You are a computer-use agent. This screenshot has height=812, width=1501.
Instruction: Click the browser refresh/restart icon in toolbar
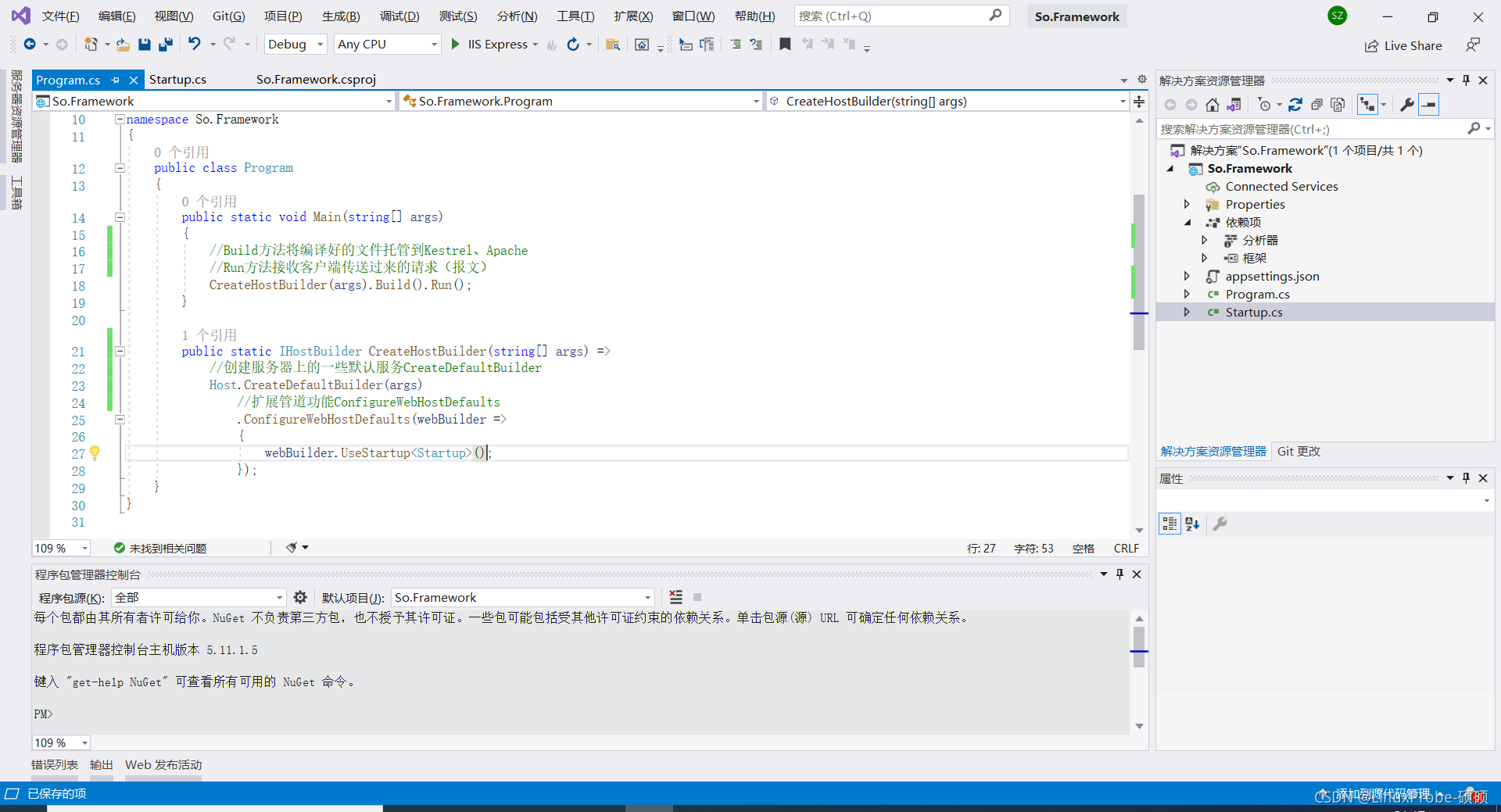[x=573, y=45]
